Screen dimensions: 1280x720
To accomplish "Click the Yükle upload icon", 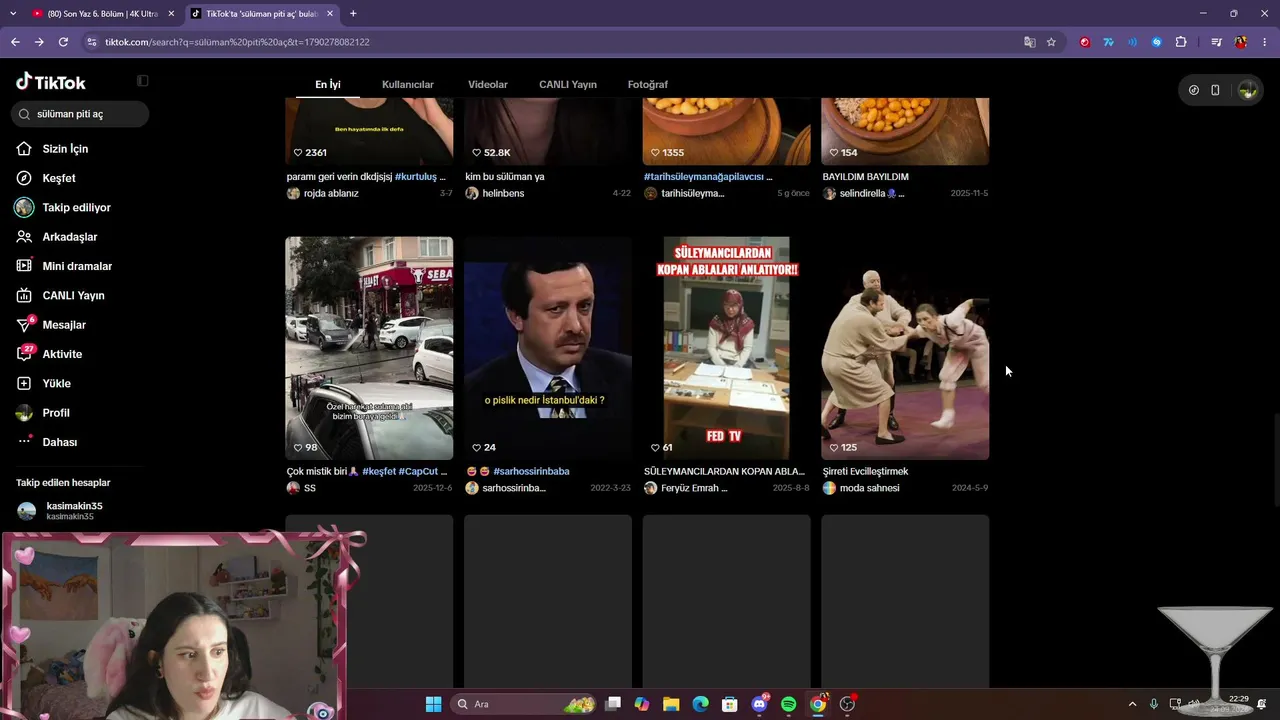I will (24, 383).
